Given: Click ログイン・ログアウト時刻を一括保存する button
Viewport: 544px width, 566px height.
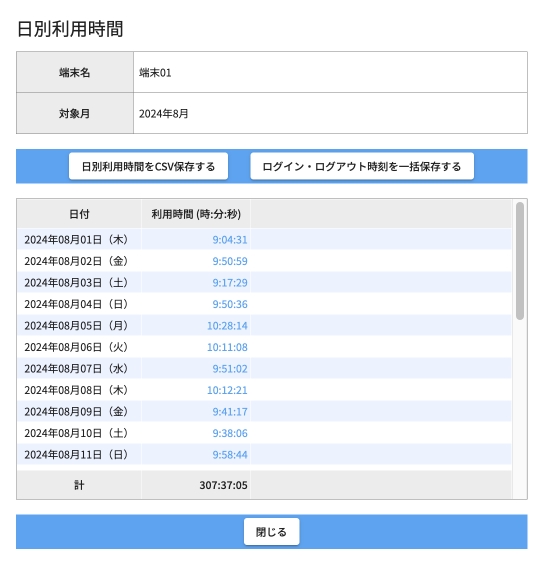Looking at the screenshot, I should [362, 166].
